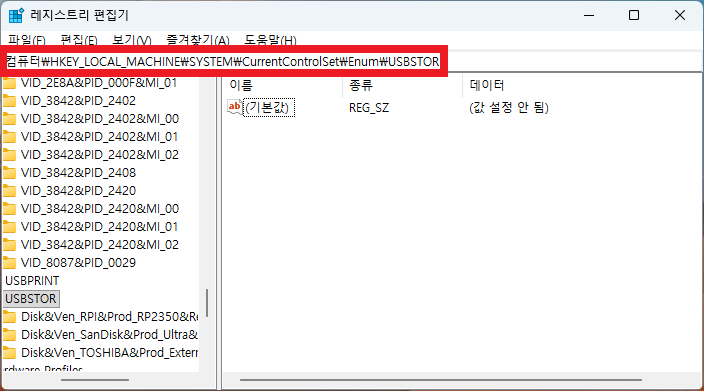
Task: Open the 도움말(H) menu
Action: click(270, 40)
